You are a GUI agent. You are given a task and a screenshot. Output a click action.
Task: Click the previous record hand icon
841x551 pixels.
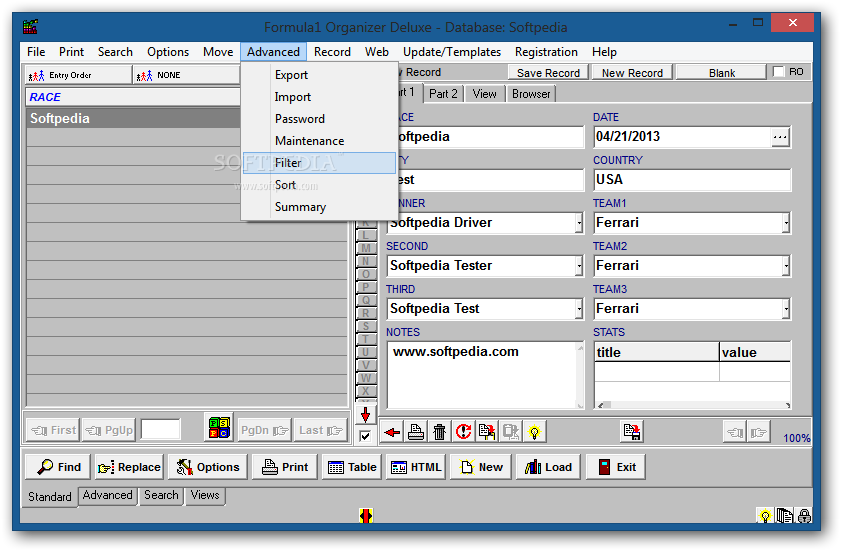tap(735, 432)
